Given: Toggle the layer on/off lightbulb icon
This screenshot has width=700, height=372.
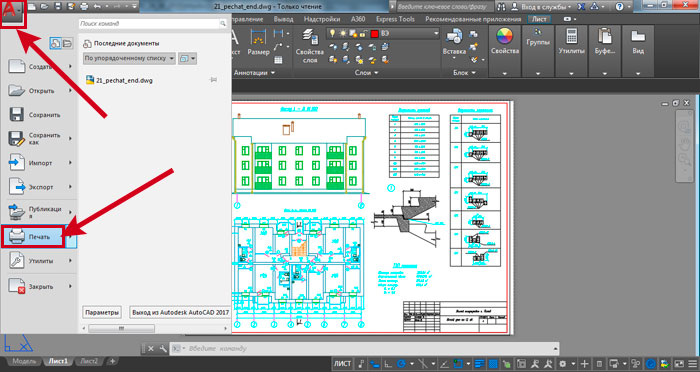Looking at the screenshot, I should 333,33.
